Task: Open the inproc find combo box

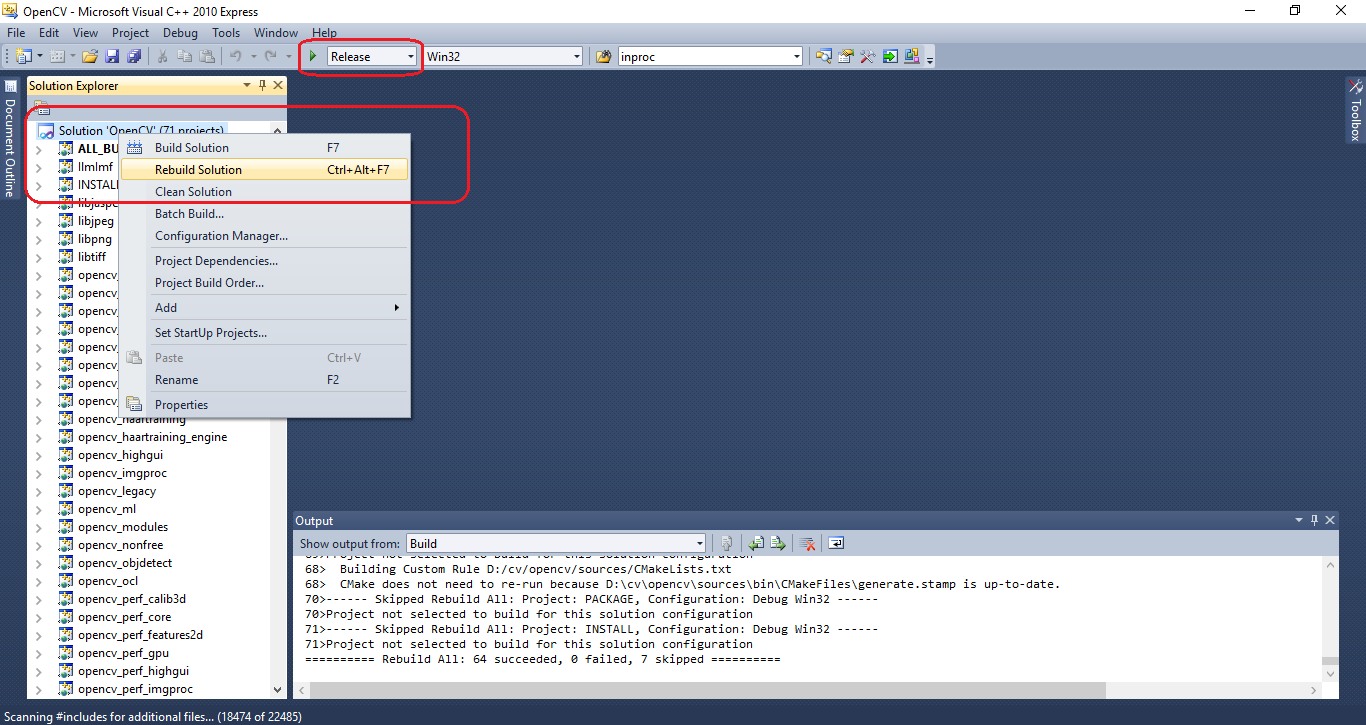Action: 797,57
